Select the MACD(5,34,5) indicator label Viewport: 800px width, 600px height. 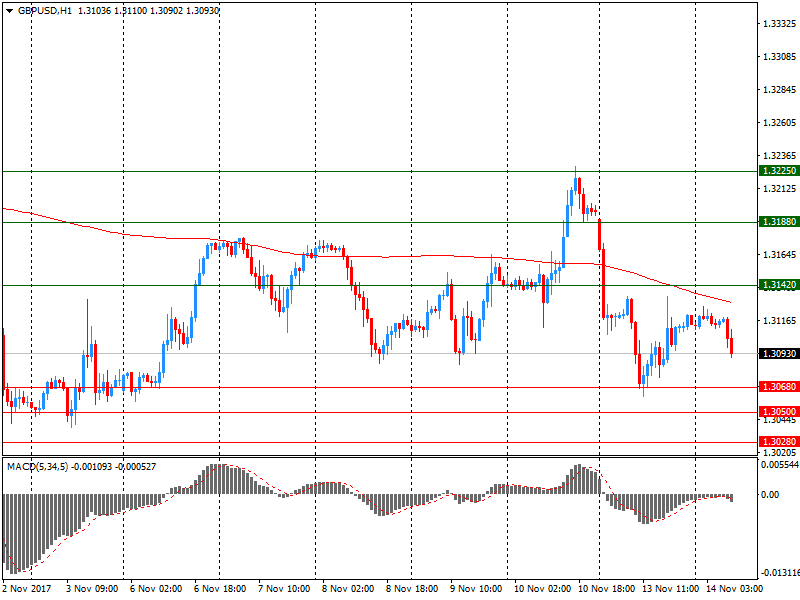click(x=37, y=467)
